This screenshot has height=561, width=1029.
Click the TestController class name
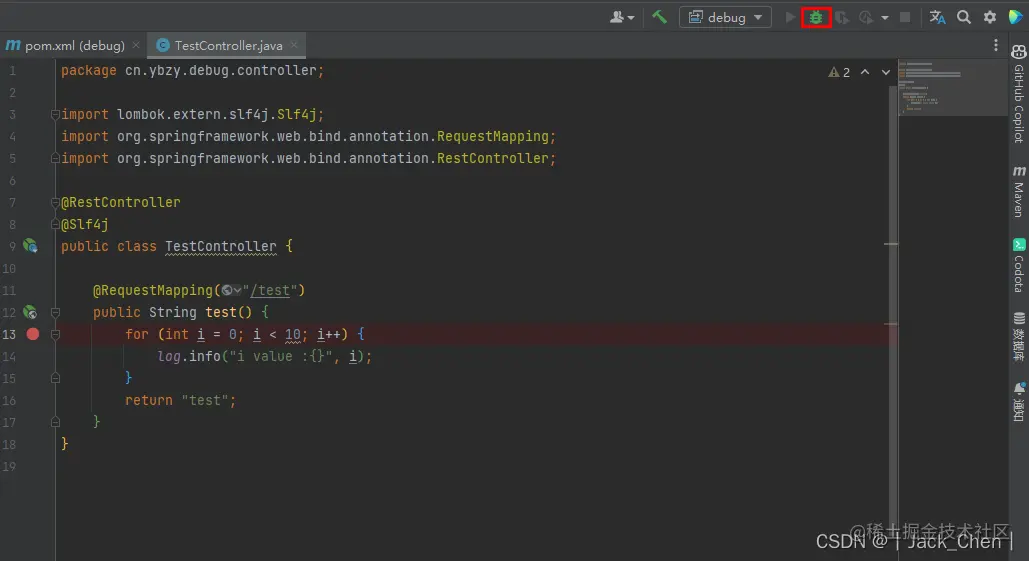coord(220,246)
